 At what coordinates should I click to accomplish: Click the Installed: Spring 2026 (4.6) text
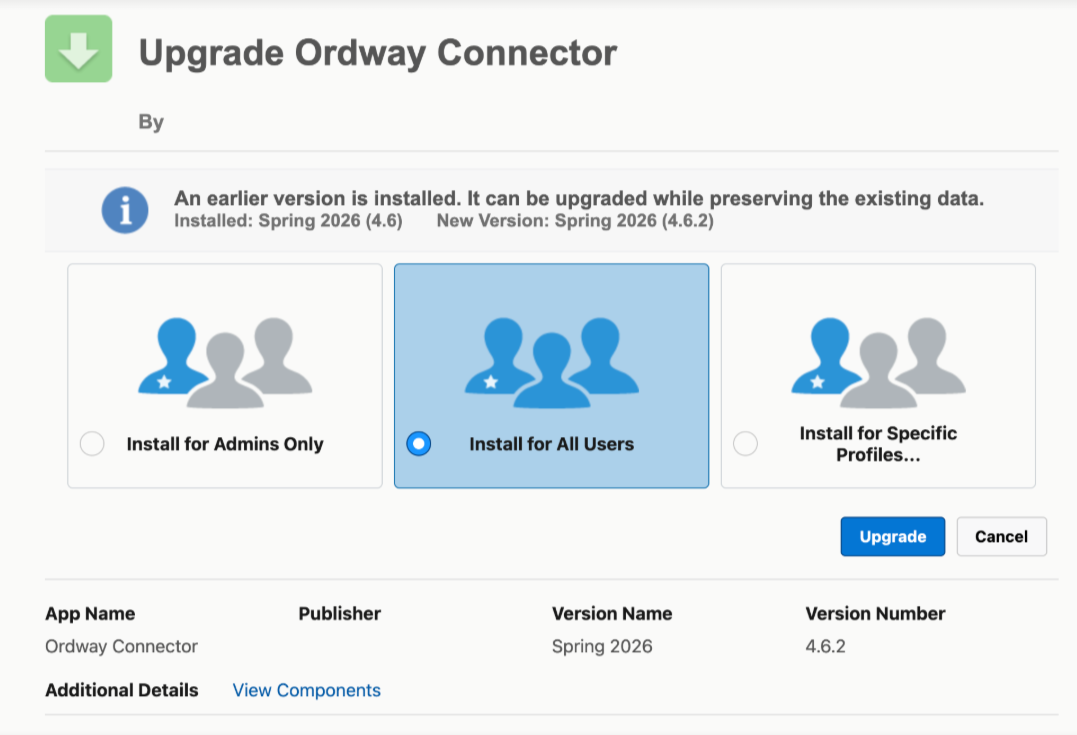(288, 220)
